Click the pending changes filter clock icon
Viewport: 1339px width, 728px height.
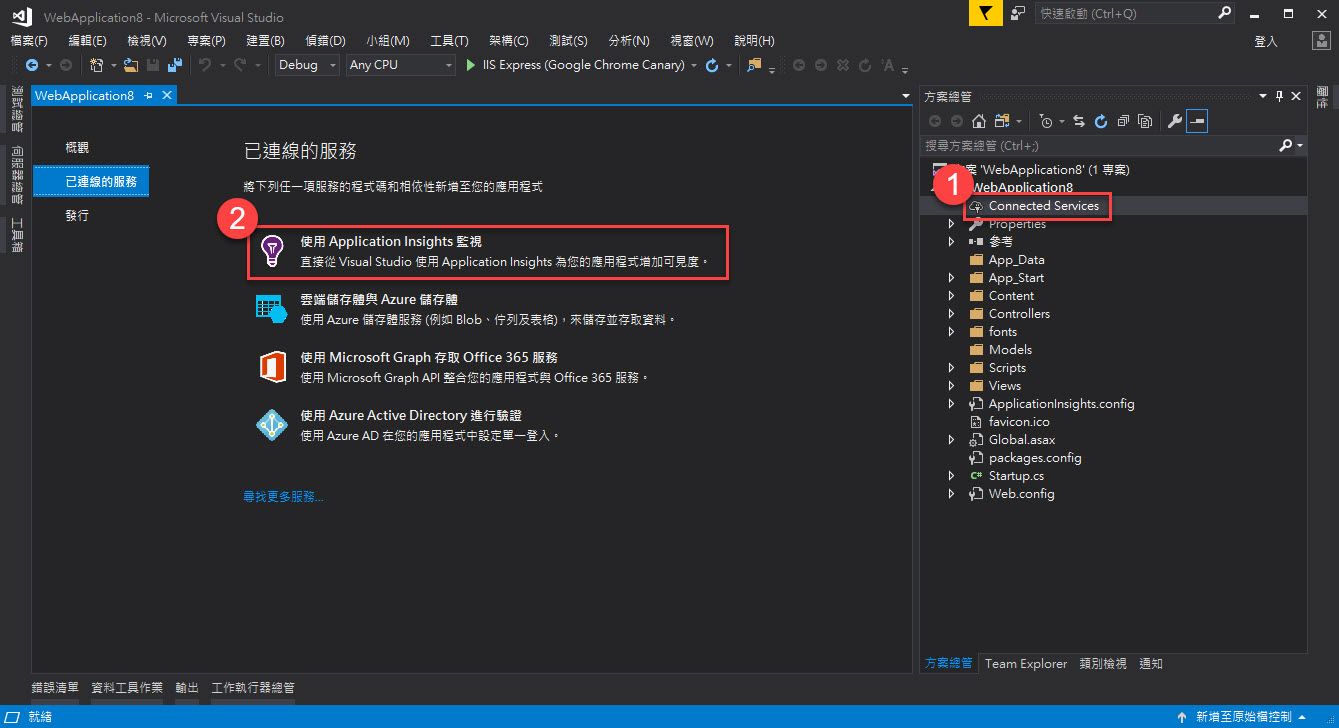pyautogui.click(x=1046, y=121)
